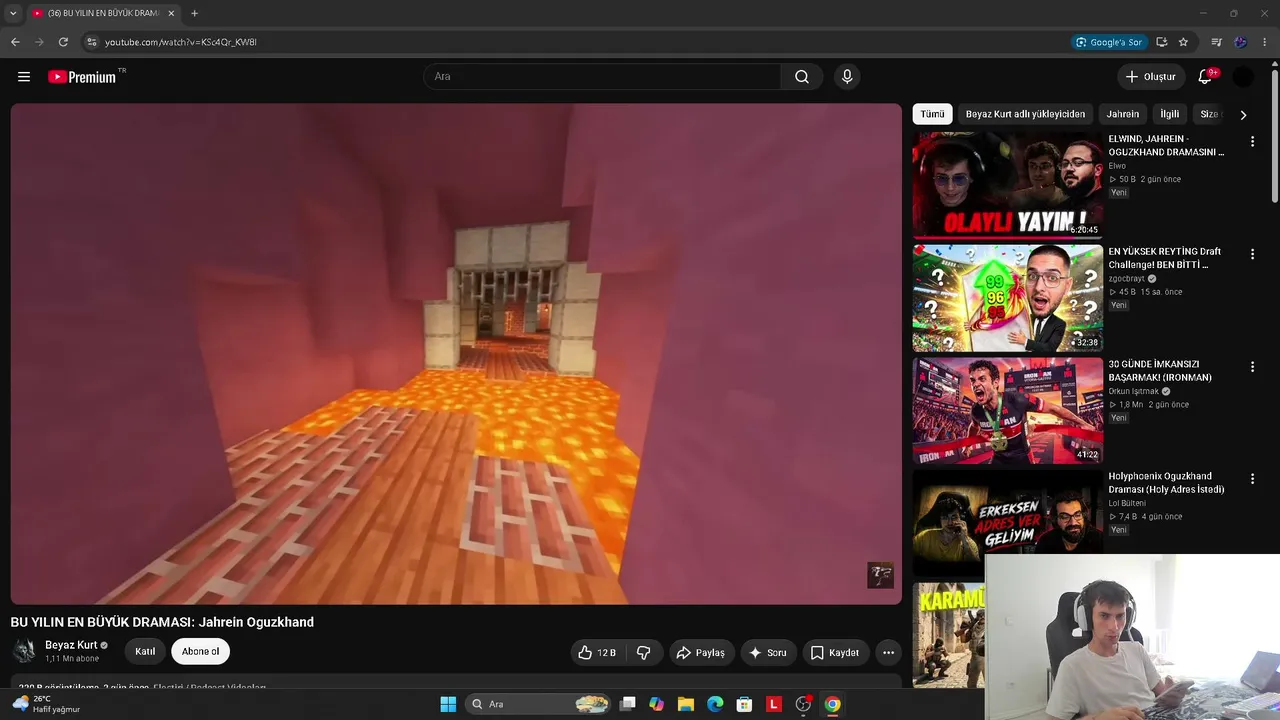1280x720 pixels.
Task: Click the search magnifier button
Action: [x=802, y=77]
